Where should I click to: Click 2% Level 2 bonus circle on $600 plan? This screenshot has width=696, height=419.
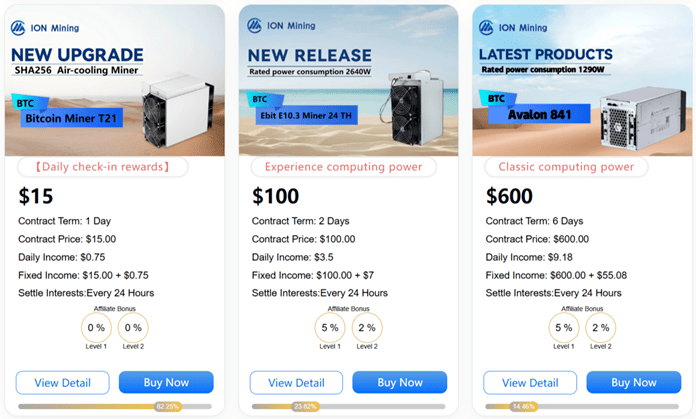point(601,327)
